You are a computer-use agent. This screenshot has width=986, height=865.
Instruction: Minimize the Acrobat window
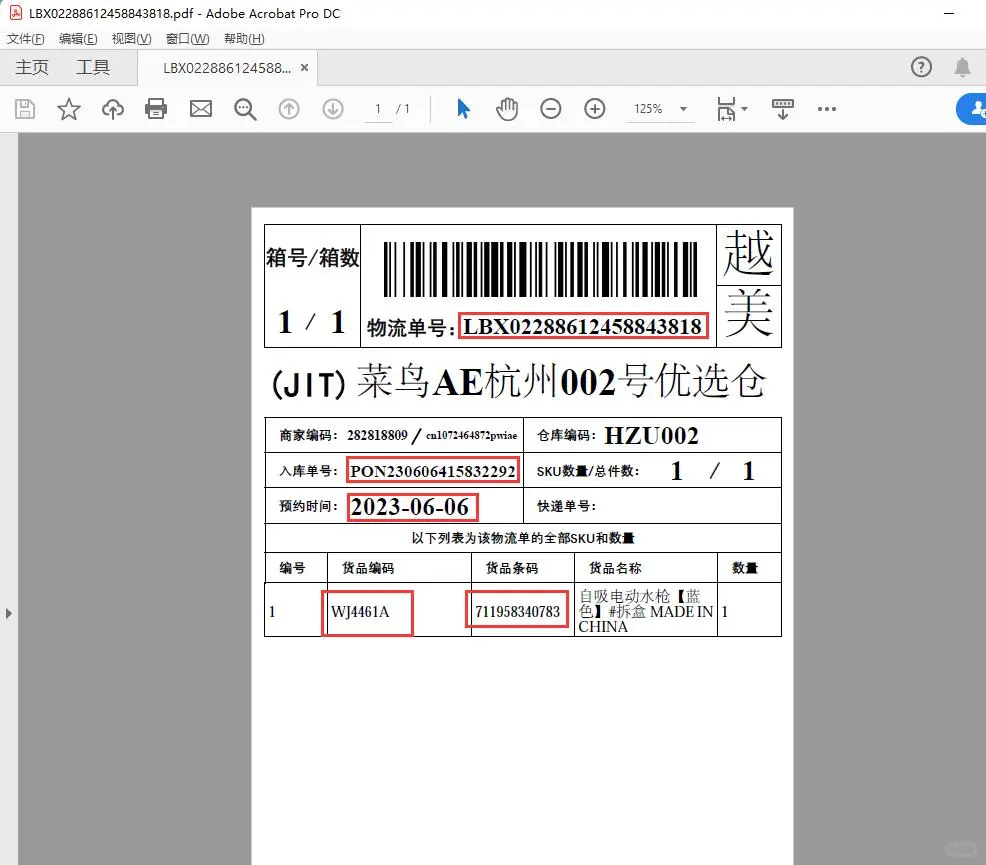949,13
